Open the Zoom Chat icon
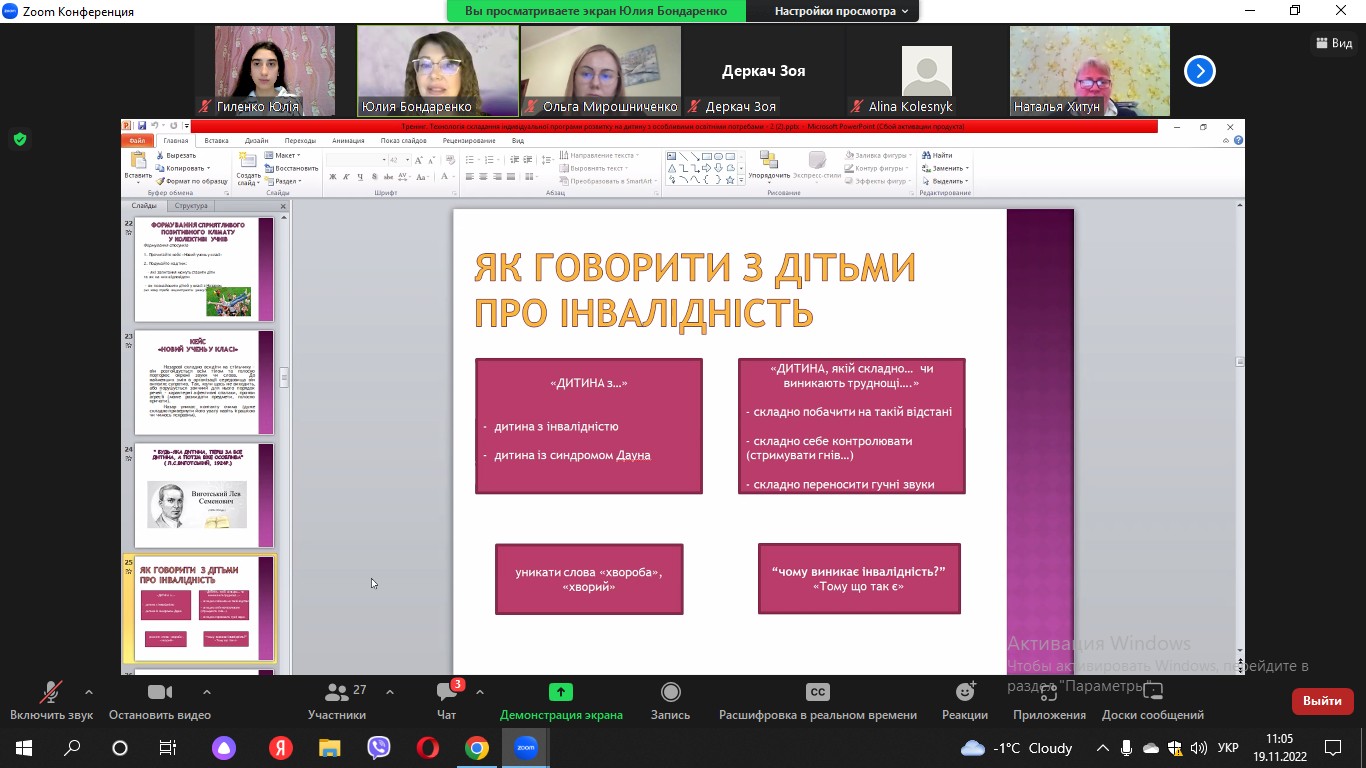 [446, 693]
